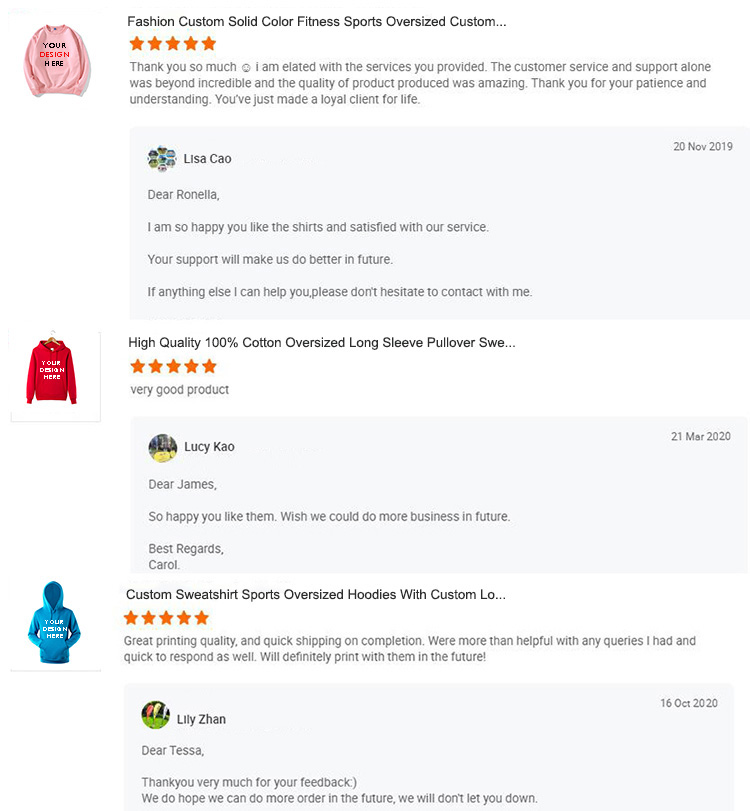The image size is (750, 811).
Task: Open the Custom Sweatshirt Sports Oversized Hoodies link
Action: point(315,595)
